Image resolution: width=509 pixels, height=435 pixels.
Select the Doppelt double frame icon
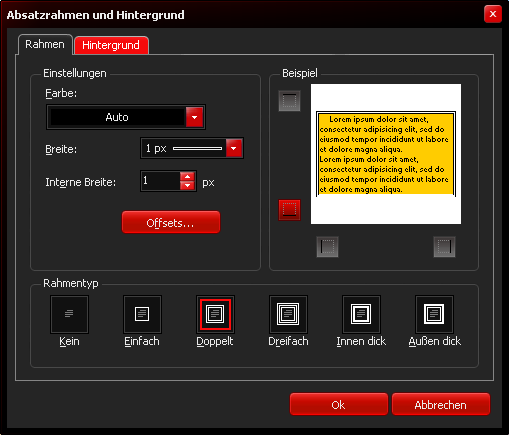pyautogui.click(x=215, y=314)
